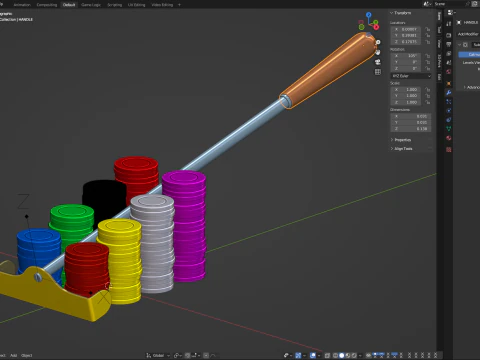Toggle X-ray mode in viewport header
The width and height of the screenshot is (480, 360).
point(327,355)
